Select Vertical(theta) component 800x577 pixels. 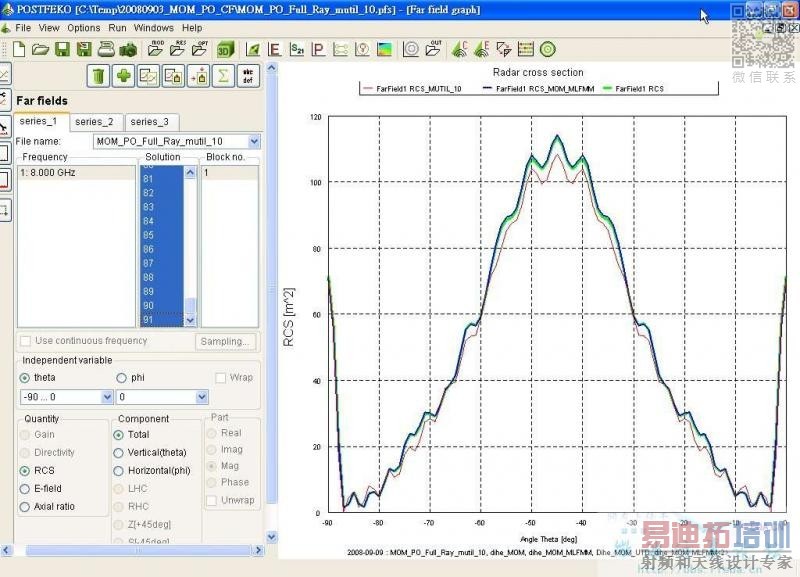click(x=118, y=453)
